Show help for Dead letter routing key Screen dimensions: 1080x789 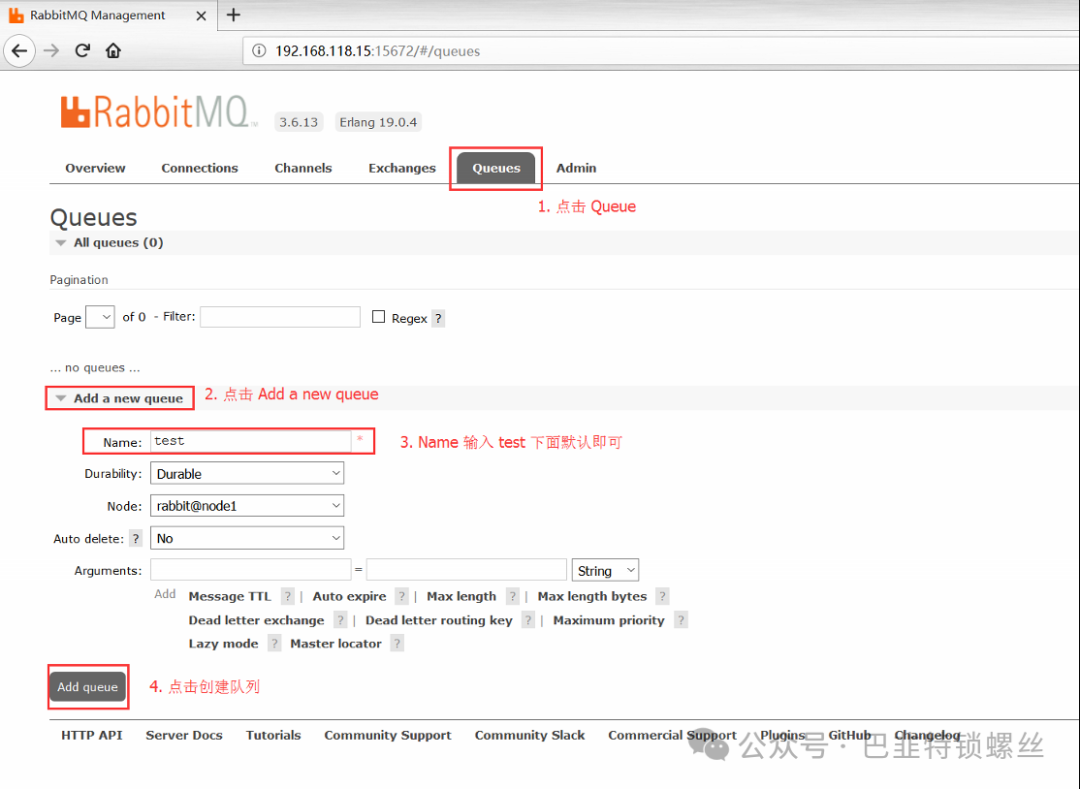coord(528,620)
